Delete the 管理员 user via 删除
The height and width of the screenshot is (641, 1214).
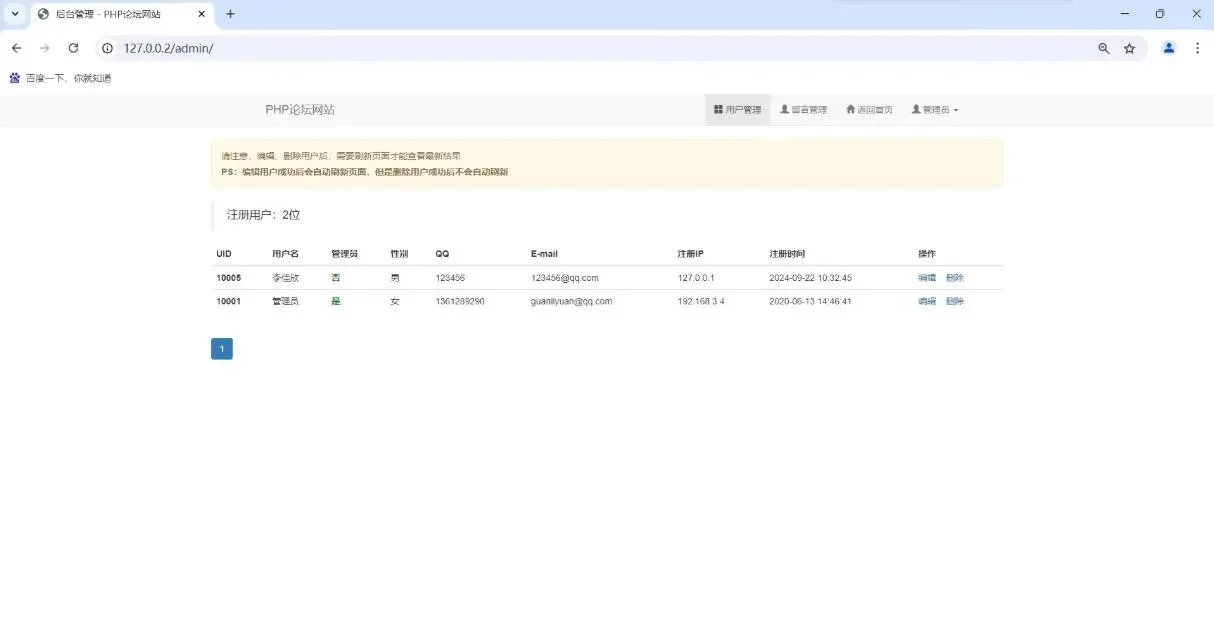(x=955, y=301)
